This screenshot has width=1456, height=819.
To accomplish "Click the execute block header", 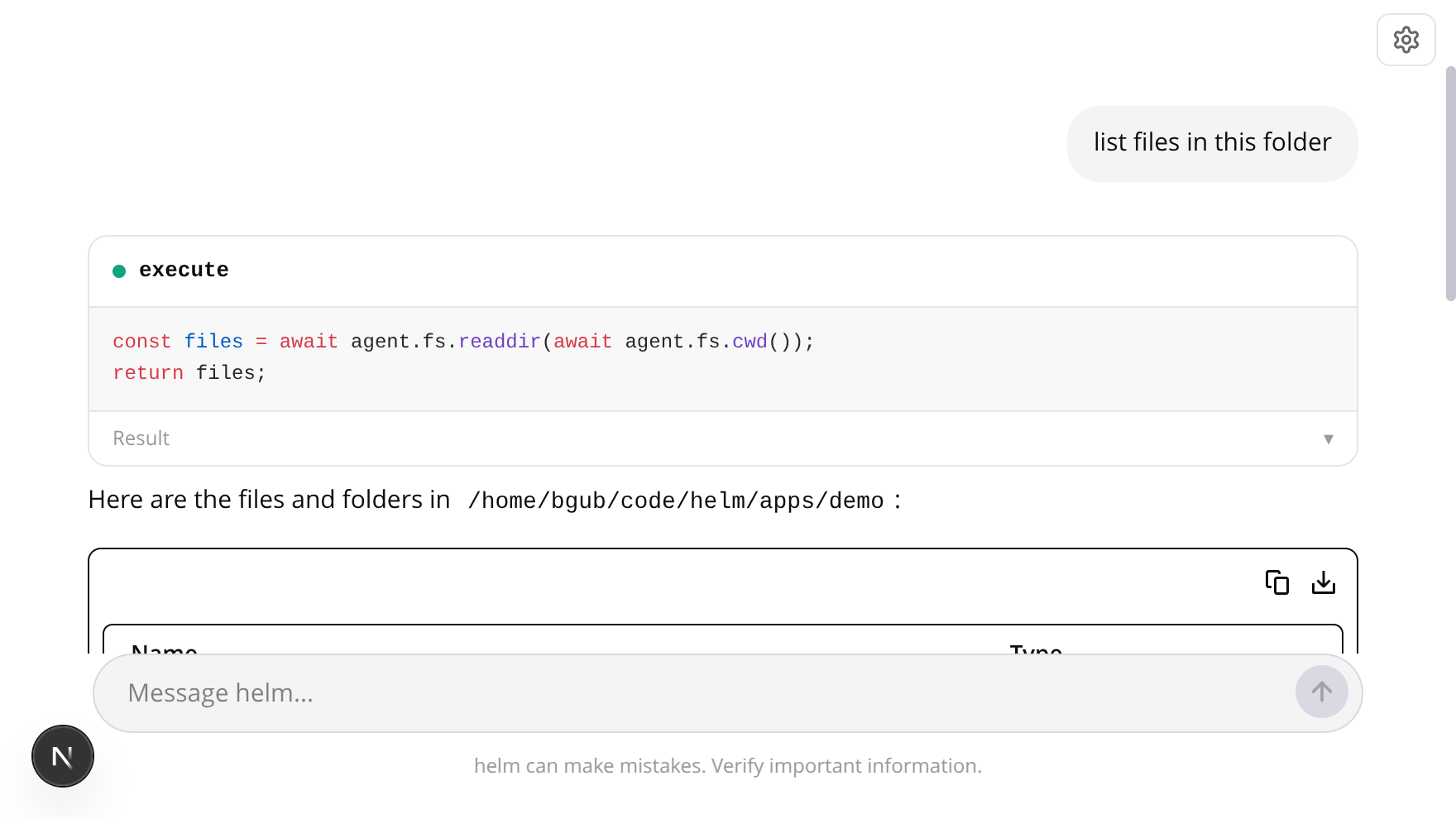I will (184, 270).
